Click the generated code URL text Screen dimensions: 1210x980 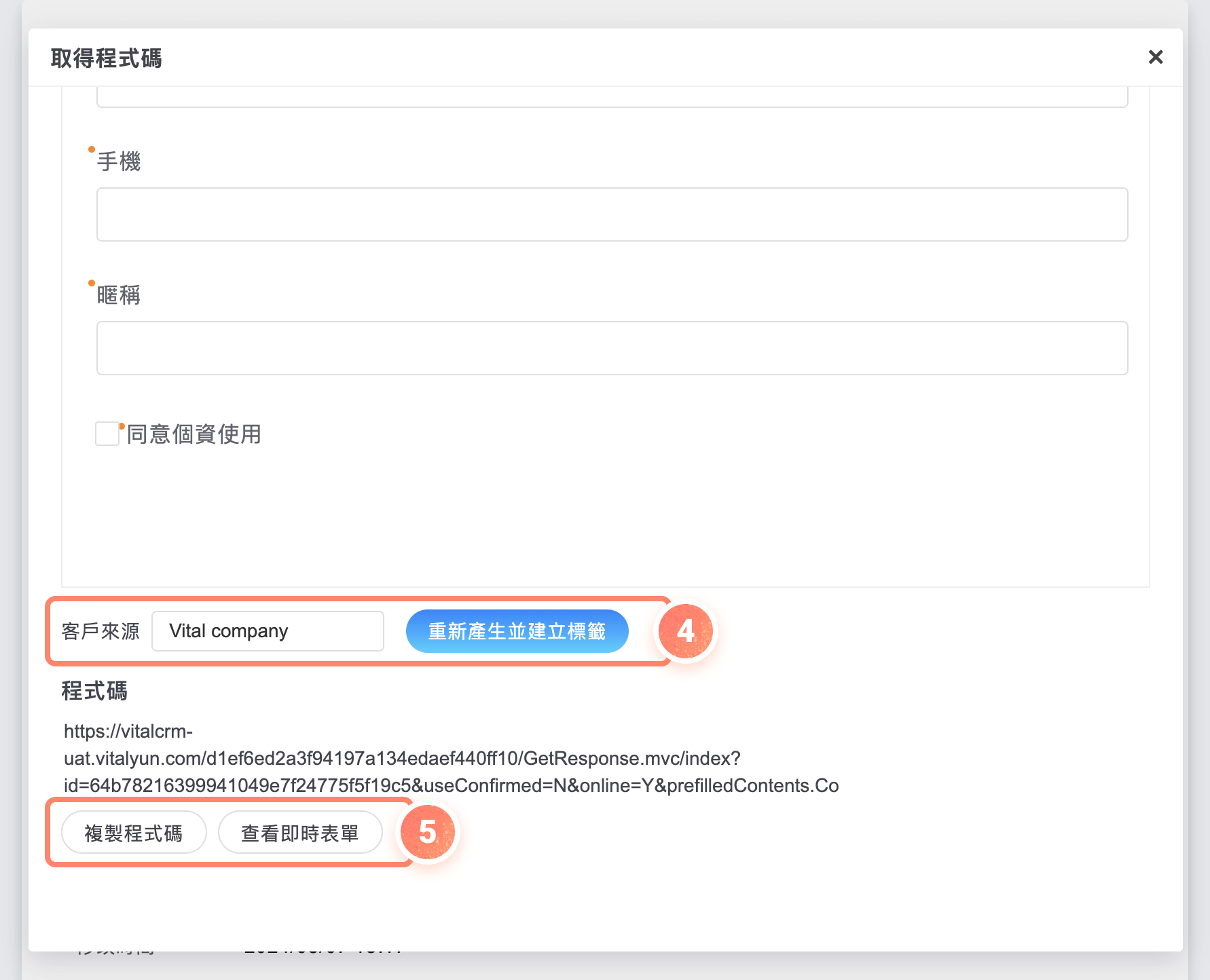[x=451, y=758]
